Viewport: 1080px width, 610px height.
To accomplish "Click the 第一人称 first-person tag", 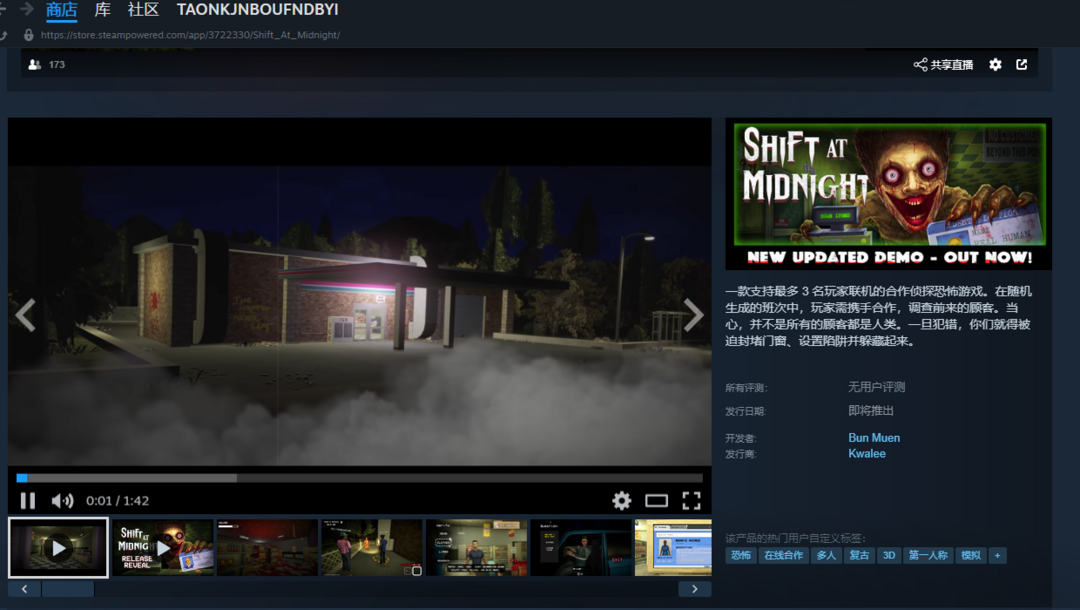I will tap(928, 556).
